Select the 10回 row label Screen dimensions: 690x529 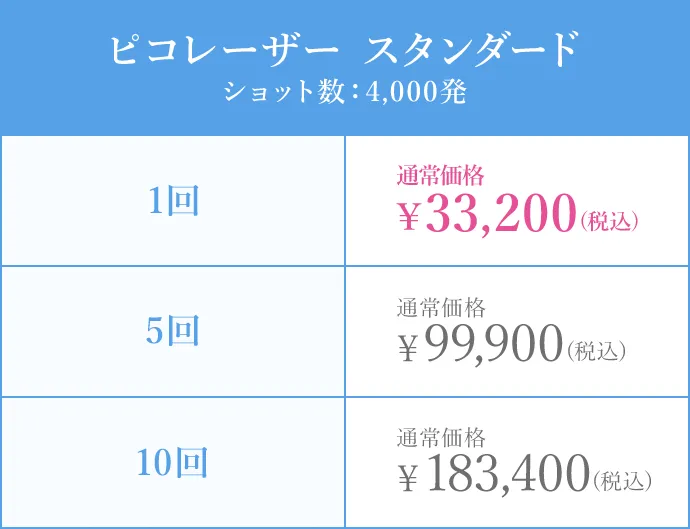(173, 463)
